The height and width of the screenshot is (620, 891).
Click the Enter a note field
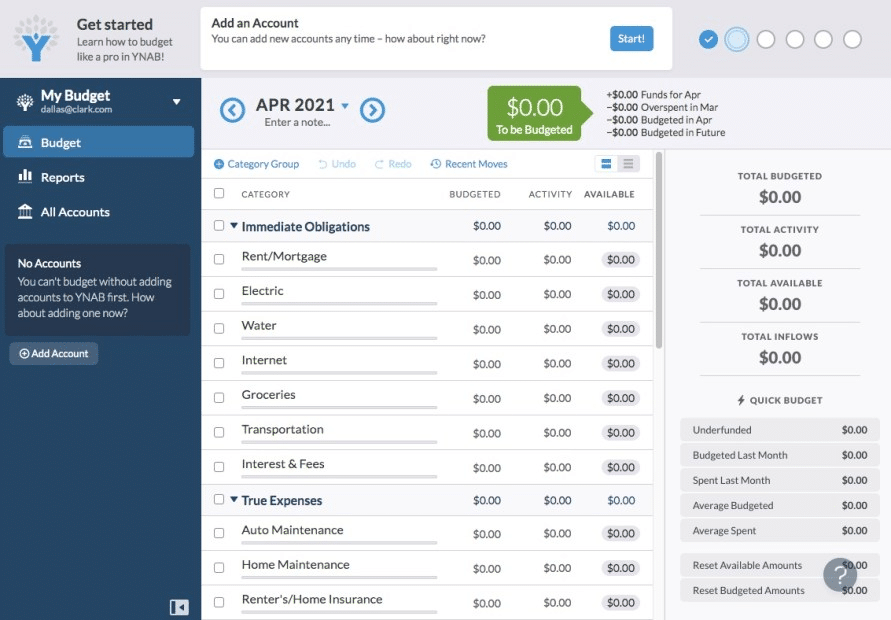tap(297, 122)
